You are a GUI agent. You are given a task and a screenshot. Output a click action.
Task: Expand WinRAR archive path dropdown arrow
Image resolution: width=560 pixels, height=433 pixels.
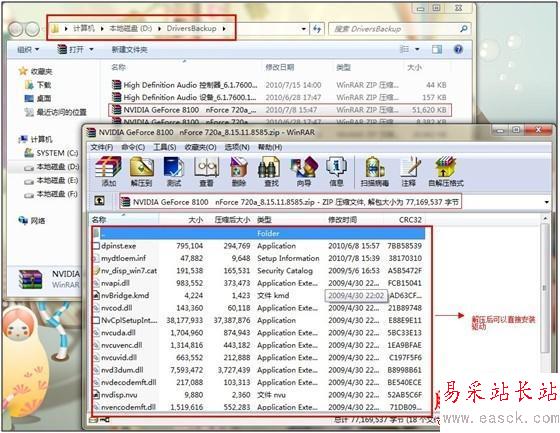546,202
